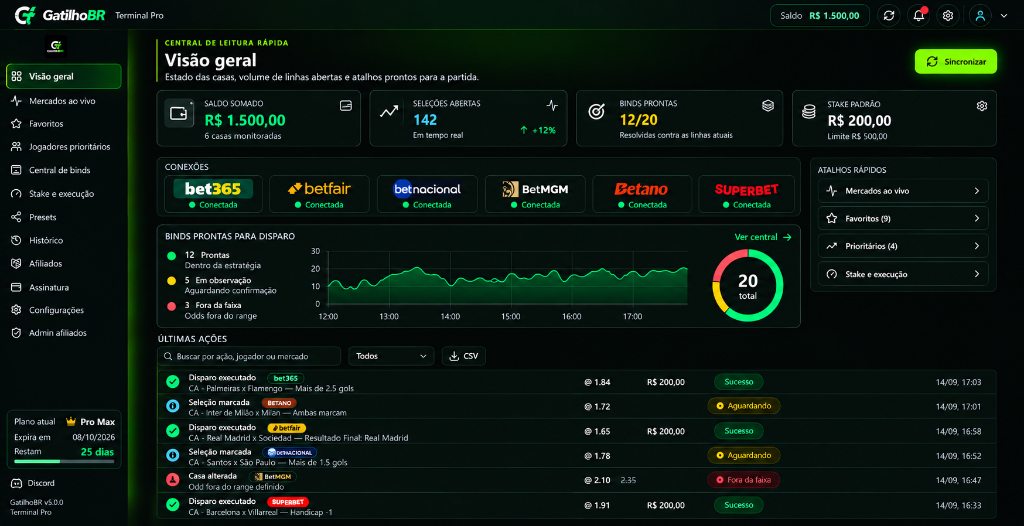Screen dimensions: 1024x526
Task: Click the notification bell icon
Action: [918, 15]
